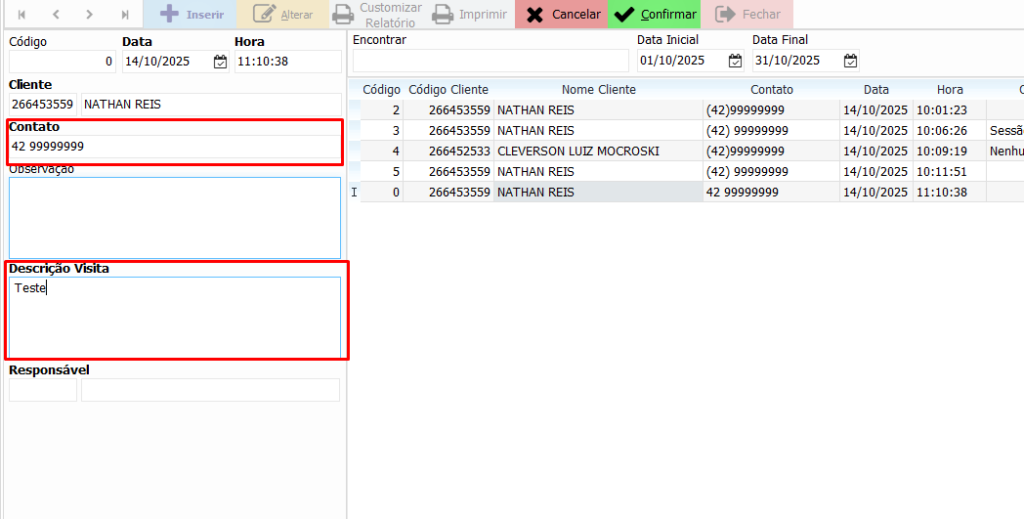This screenshot has height=519, width=1024.
Task: Click the Inserir toolbar button
Action: tap(191, 15)
